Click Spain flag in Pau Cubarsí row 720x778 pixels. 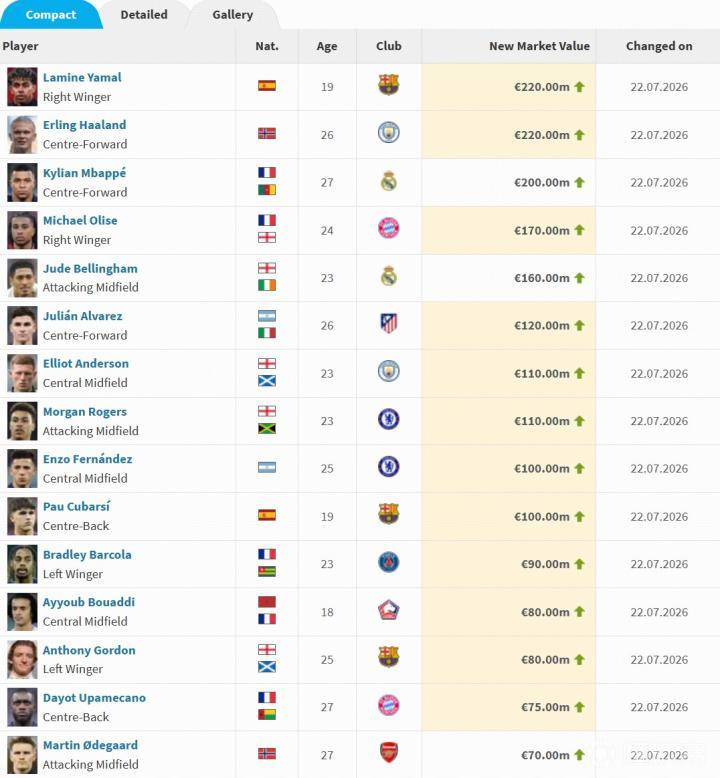coord(267,515)
